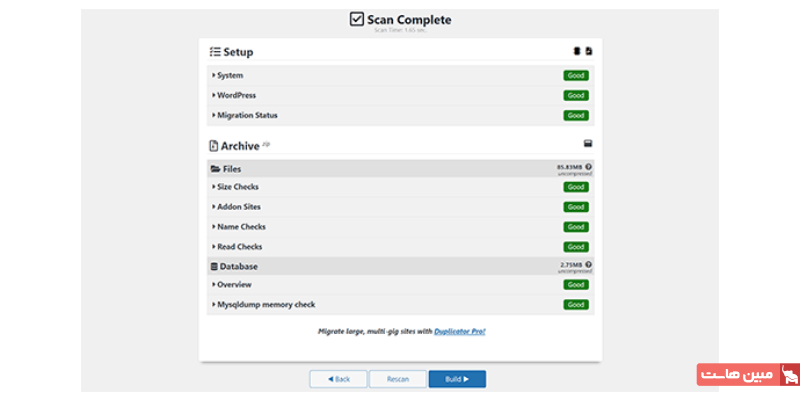Click the Good badge for Overview

(576, 284)
